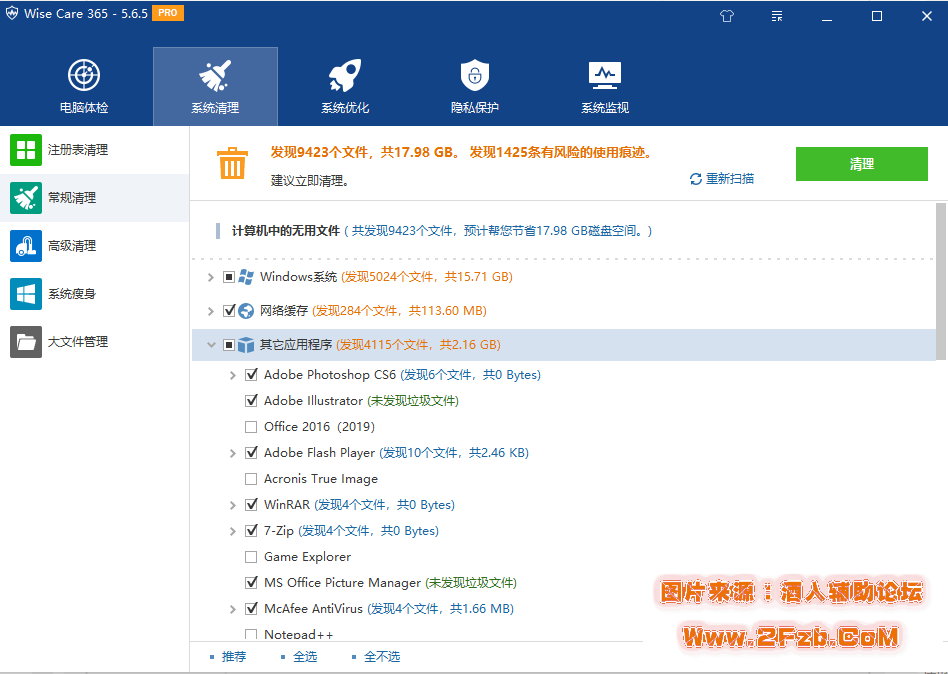Check the Acronis True Image checkbox
Image resolution: width=948 pixels, height=674 pixels.
click(x=251, y=479)
